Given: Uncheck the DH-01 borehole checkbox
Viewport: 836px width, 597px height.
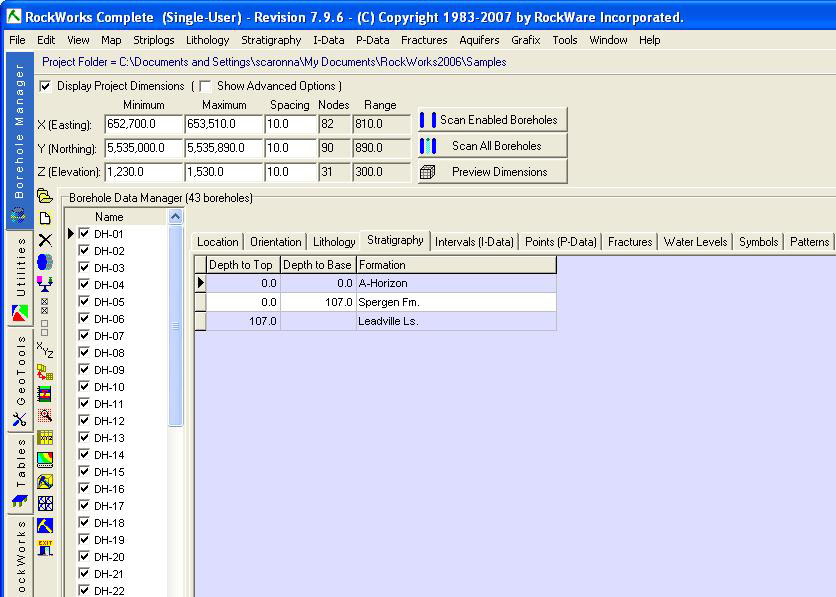Looking at the screenshot, I should [x=84, y=233].
